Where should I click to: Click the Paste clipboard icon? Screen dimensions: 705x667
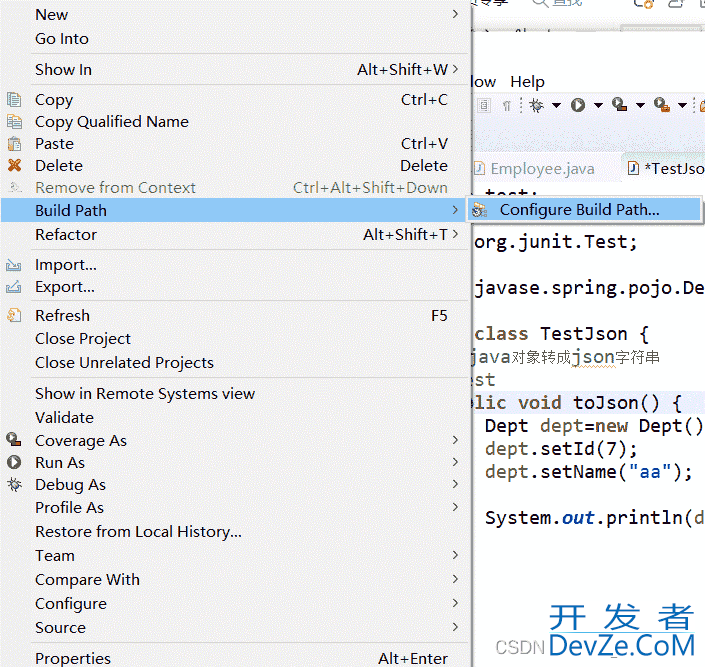tap(14, 143)
